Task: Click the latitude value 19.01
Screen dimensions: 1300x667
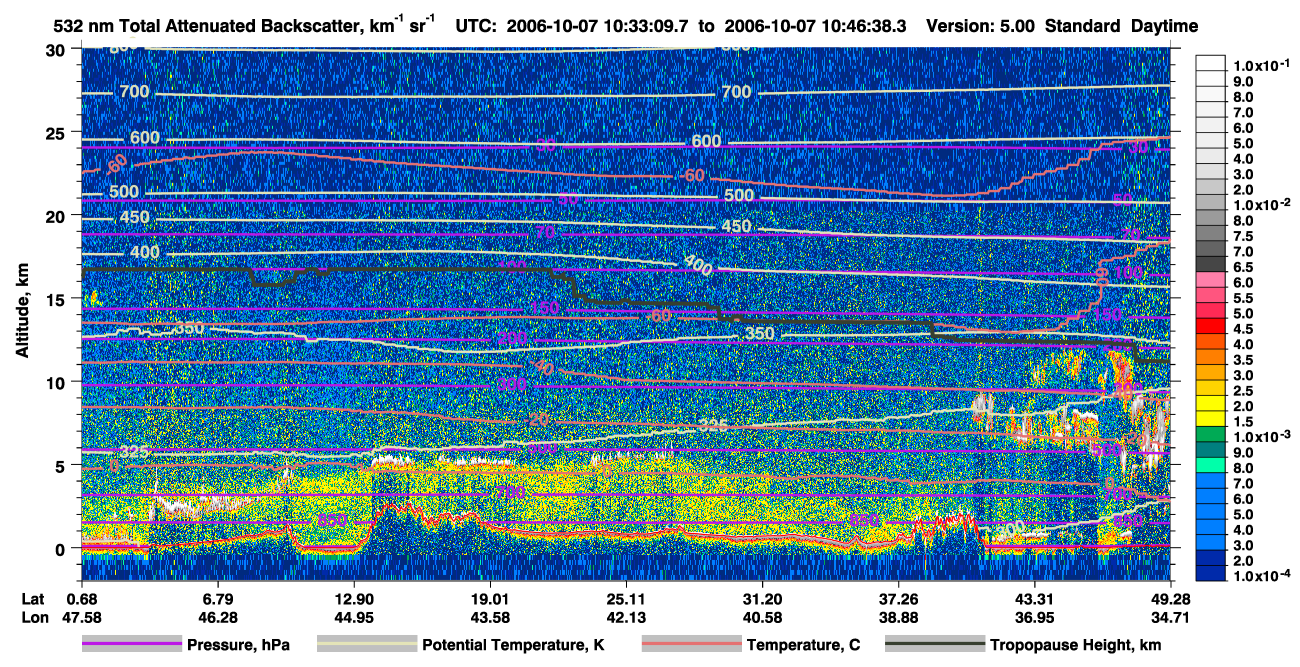Action: coord(490,599)
